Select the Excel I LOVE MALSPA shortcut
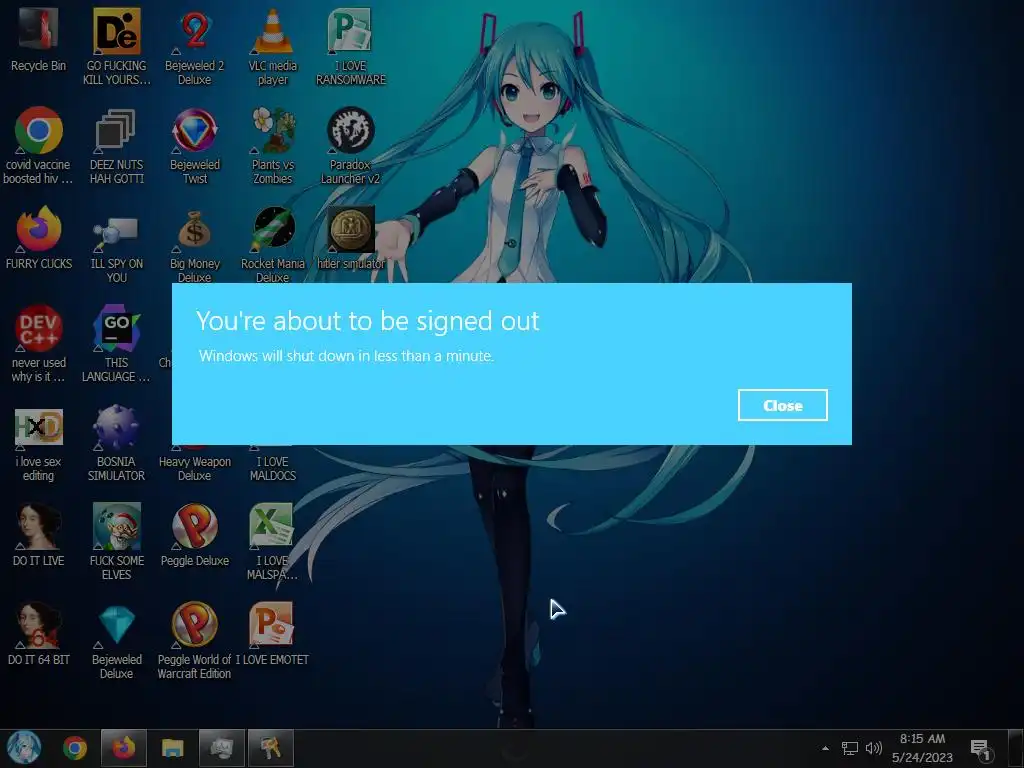The height and width of the screenshot is (768, 1024). pyautogui.click(x=273, y=526)
